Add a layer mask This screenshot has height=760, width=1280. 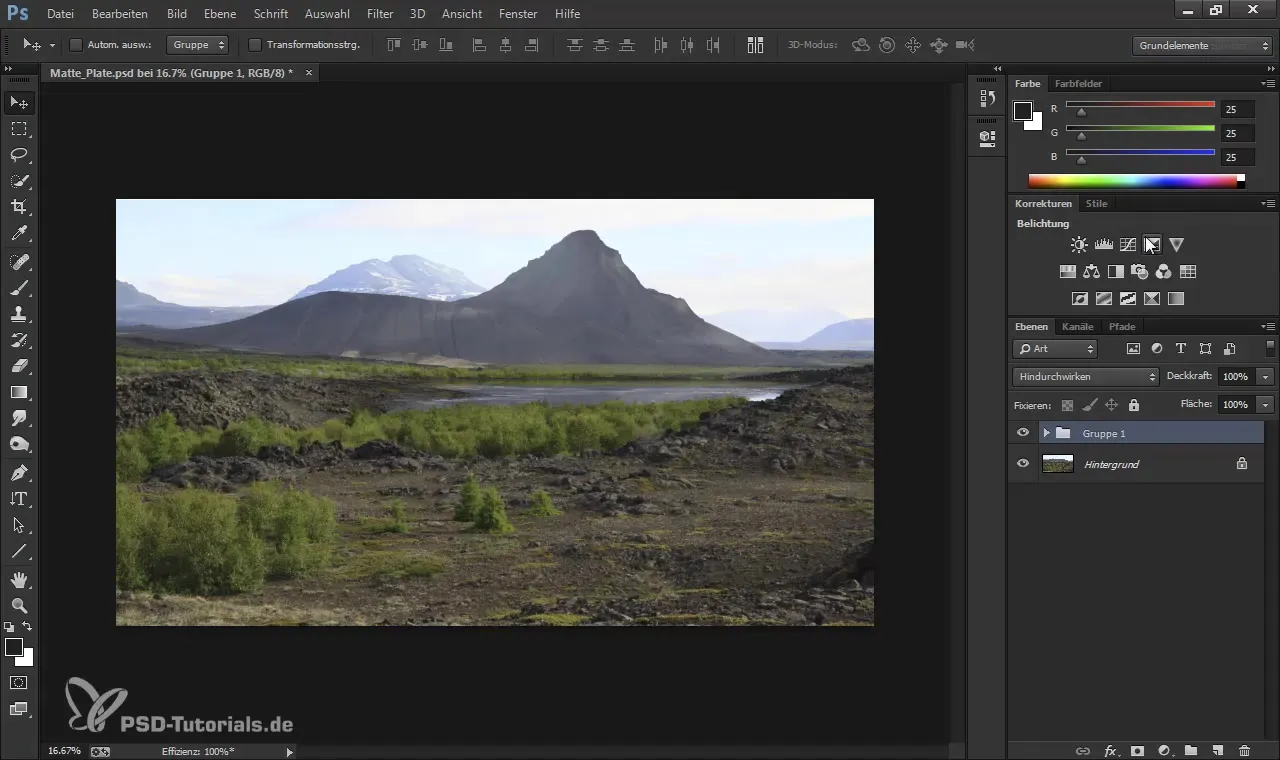click(x=1137, y=750)
